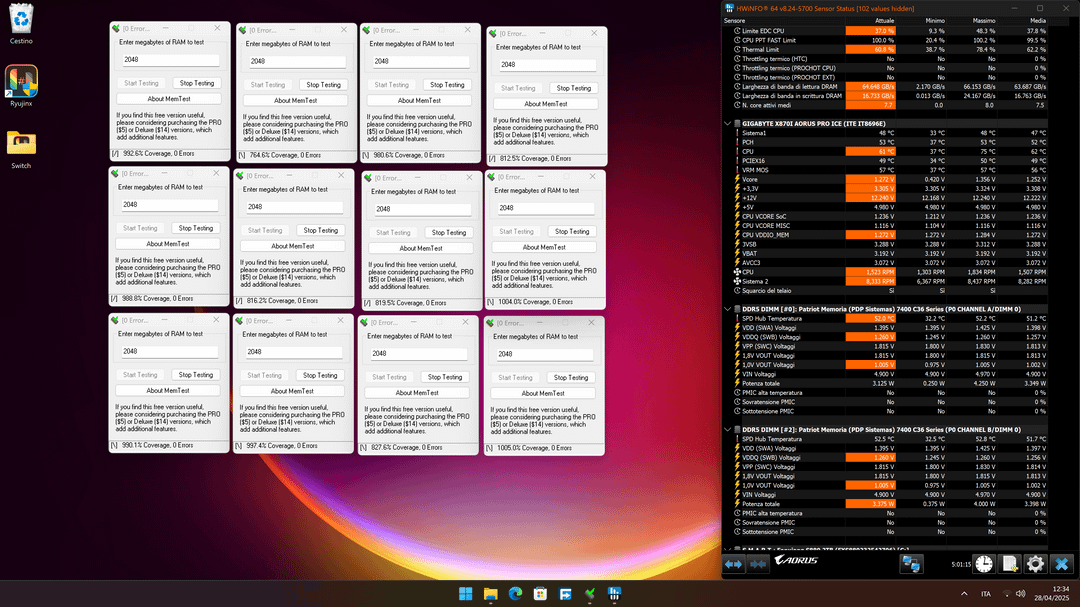Viewport: 1080px width, 607px height.
Task: Select the CPU VDDIO_MEM sensor row
Action: coord(885,235)
